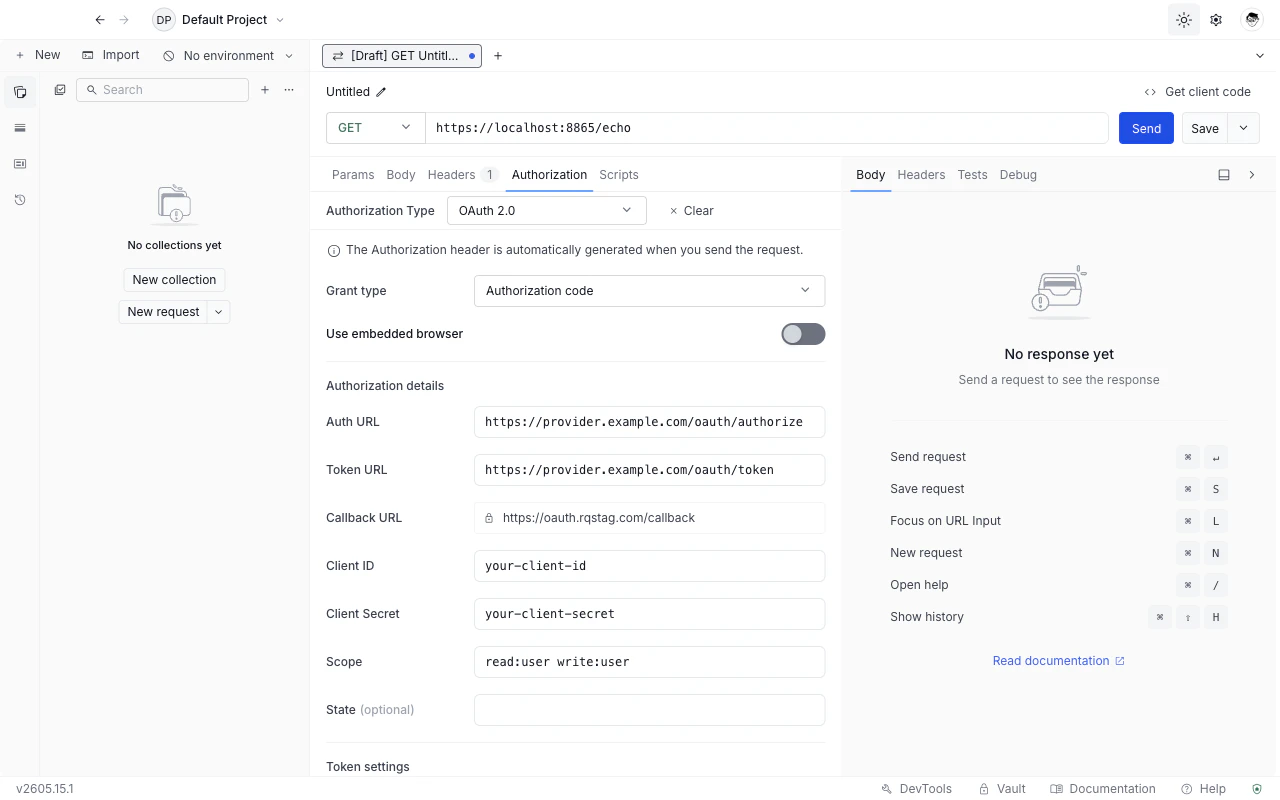This screenshot has height=800, width=1280.
Task: Click the State optional input field
Action: point(649,710)
